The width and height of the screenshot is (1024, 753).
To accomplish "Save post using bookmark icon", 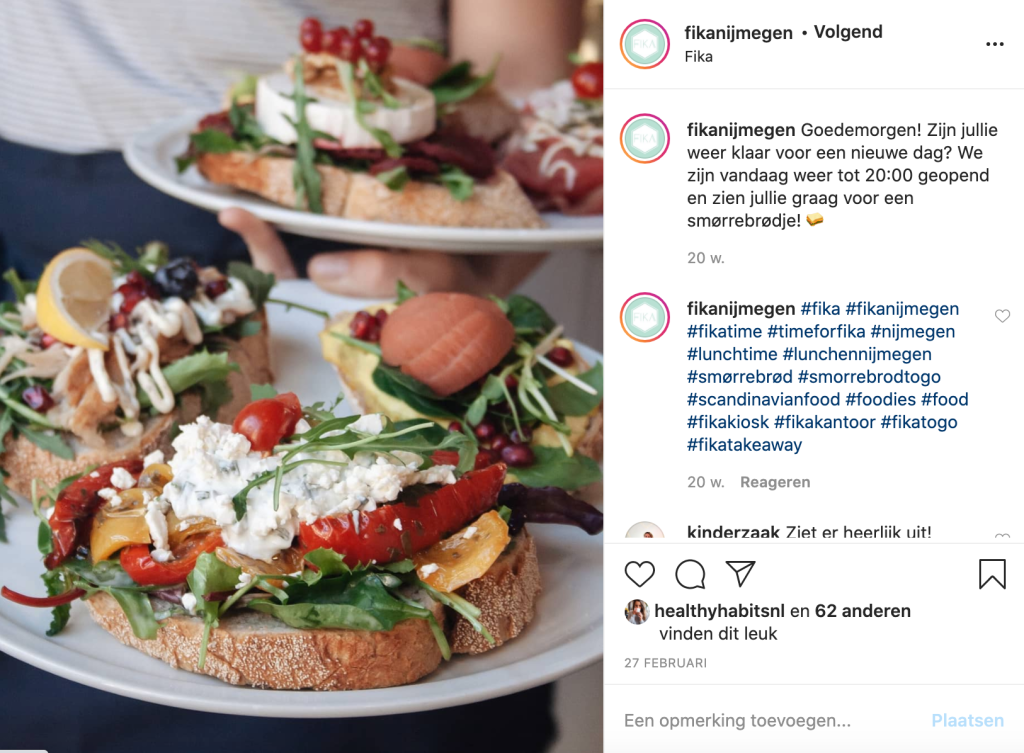I will 992,574.
